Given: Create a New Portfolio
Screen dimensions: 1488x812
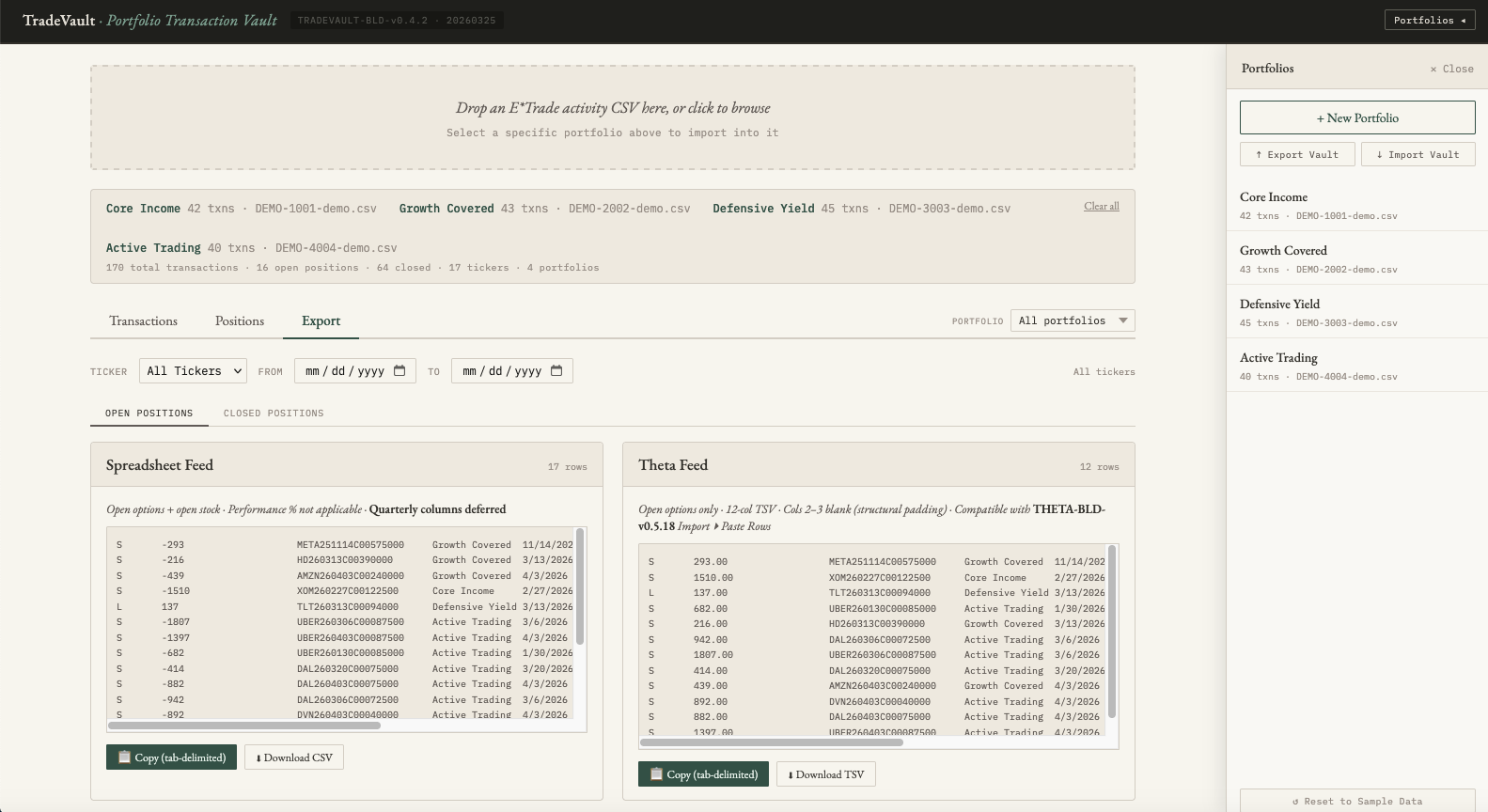Looking at the screenshot, I should tap(1356, 117).
